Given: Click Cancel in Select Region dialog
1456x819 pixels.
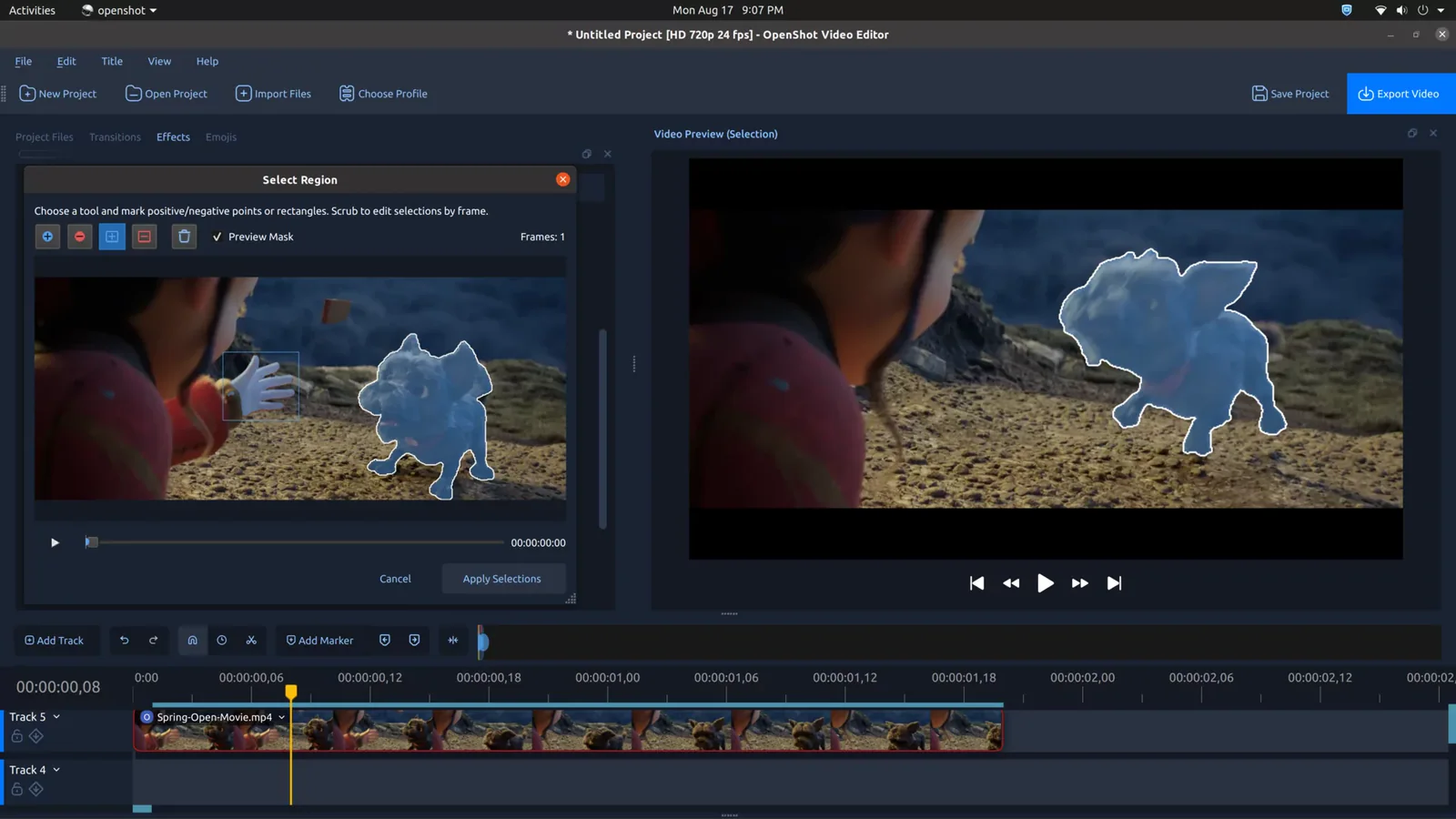Looking at the screenshot, I should click(x=395, y=579).
